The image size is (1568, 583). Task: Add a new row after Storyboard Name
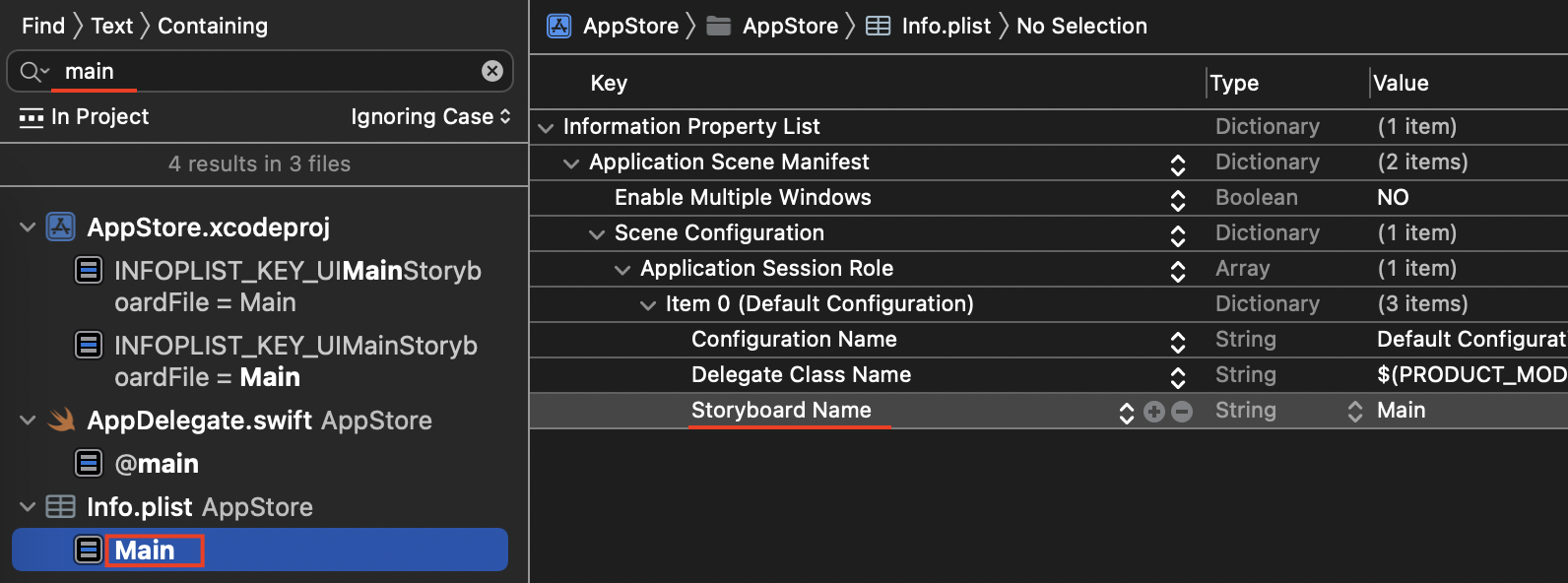pos(1154,412)
